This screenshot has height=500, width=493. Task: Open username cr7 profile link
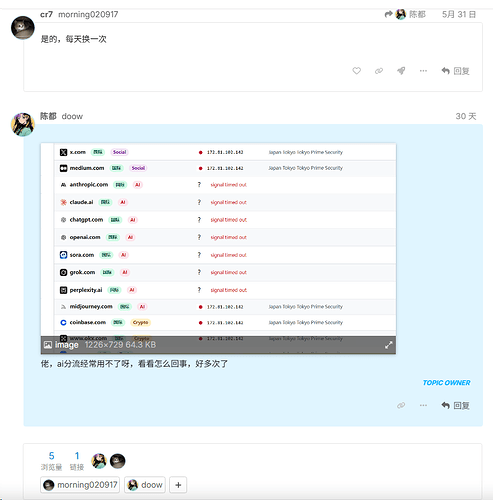pyautogui.click(x=46, y=14)
